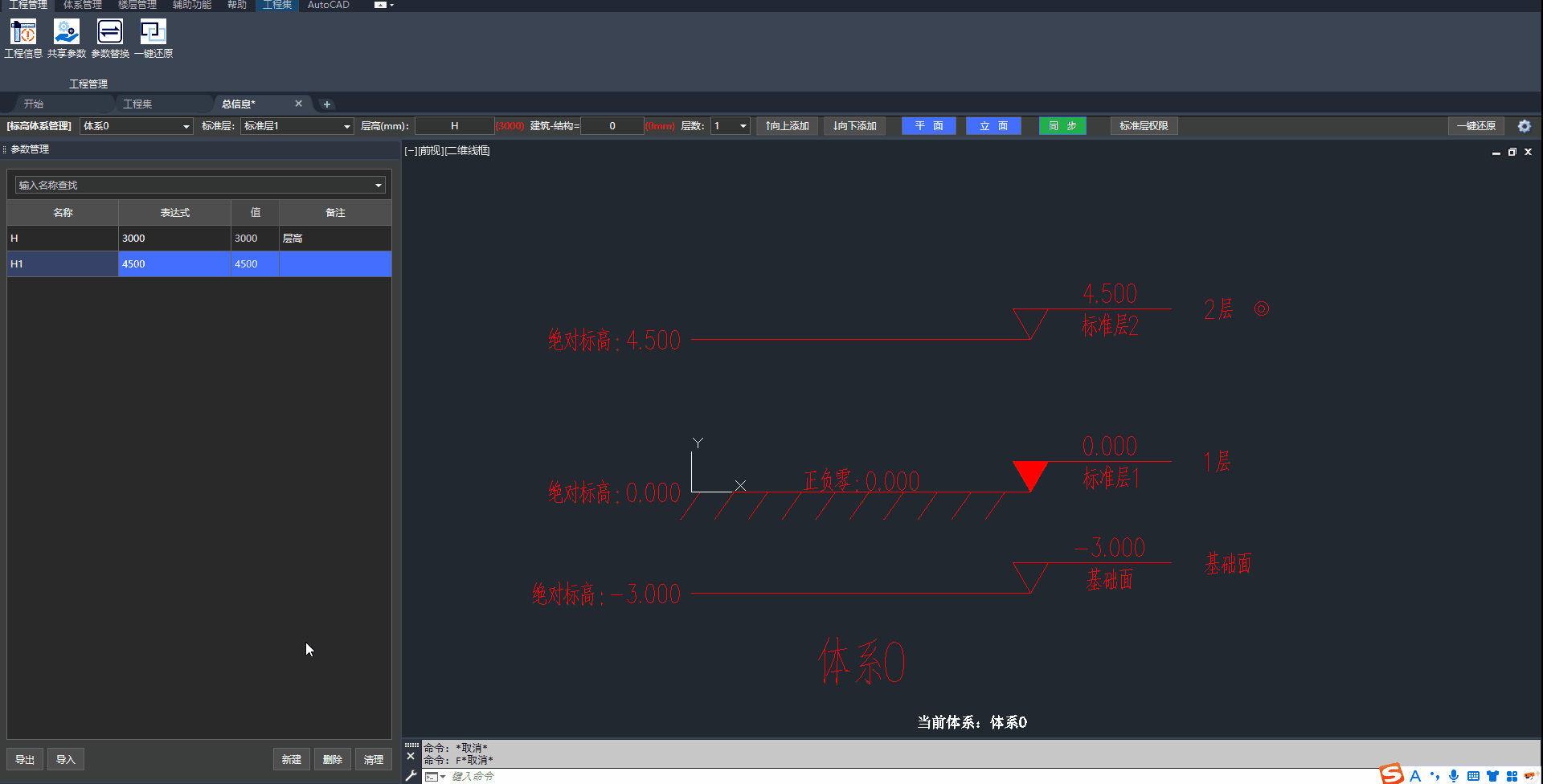
Task: Open the 楼层管理 menu
Action: point(137,5)
